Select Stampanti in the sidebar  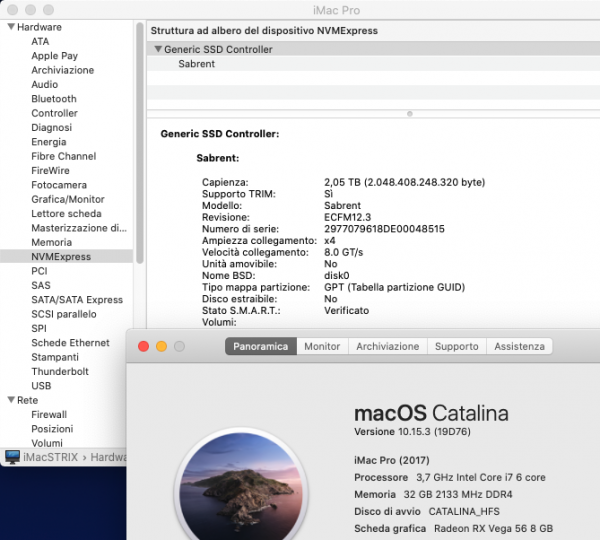click(55, 357)
